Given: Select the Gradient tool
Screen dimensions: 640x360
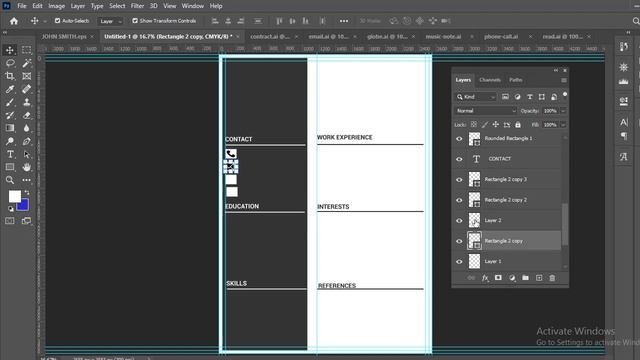Looking at the screenshot, I should point(10,128).
